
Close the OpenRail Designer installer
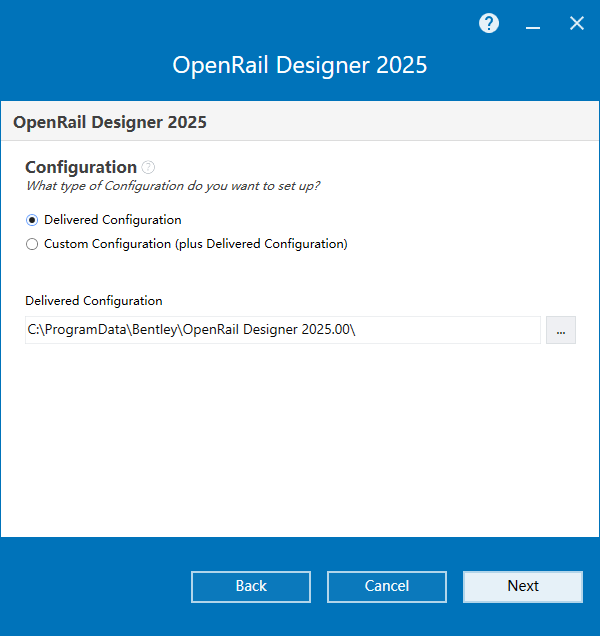pyautogui.click(x=576, y=23)
